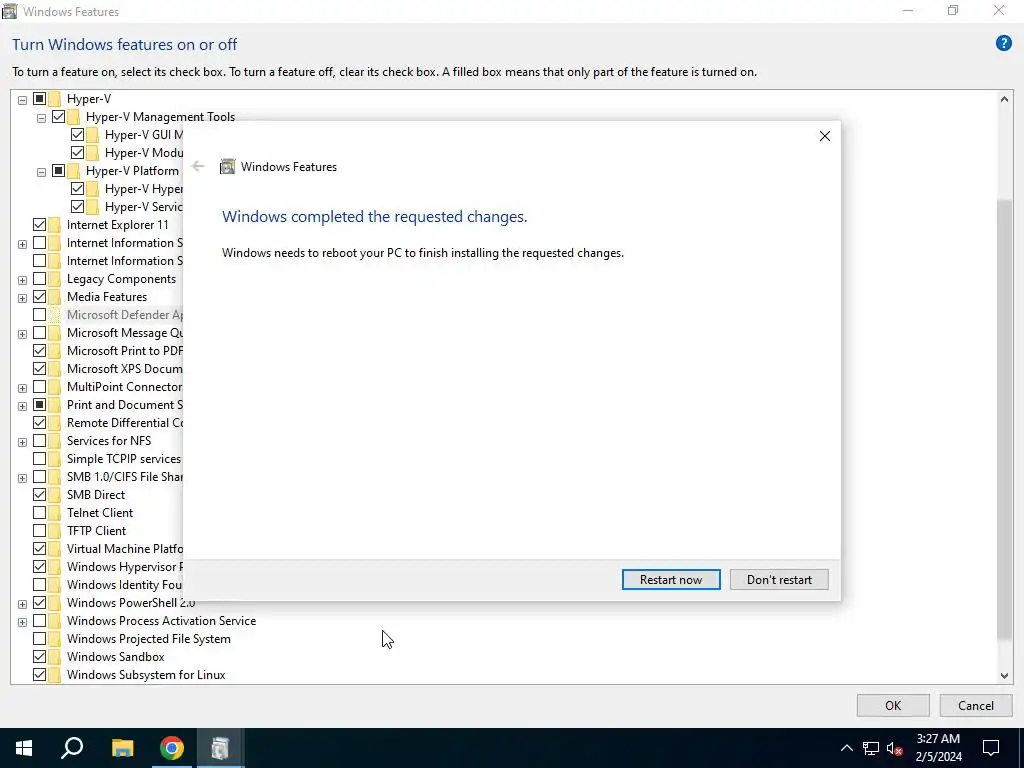Click the feature list scroll down arrow
Screen dimensions: 1024x768
coord(1004,676)
